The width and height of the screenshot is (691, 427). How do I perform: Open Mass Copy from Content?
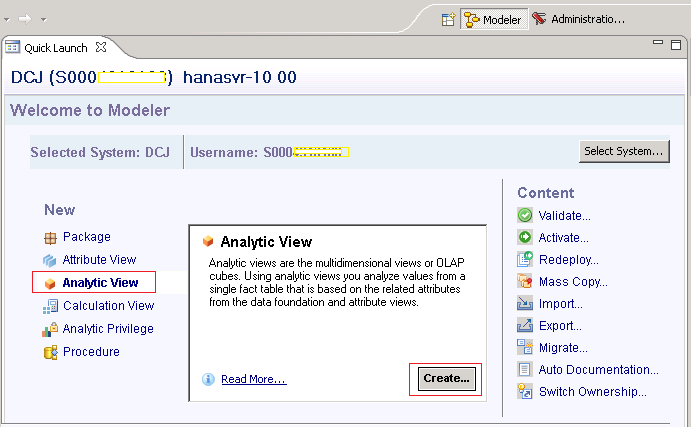point(573,282)
